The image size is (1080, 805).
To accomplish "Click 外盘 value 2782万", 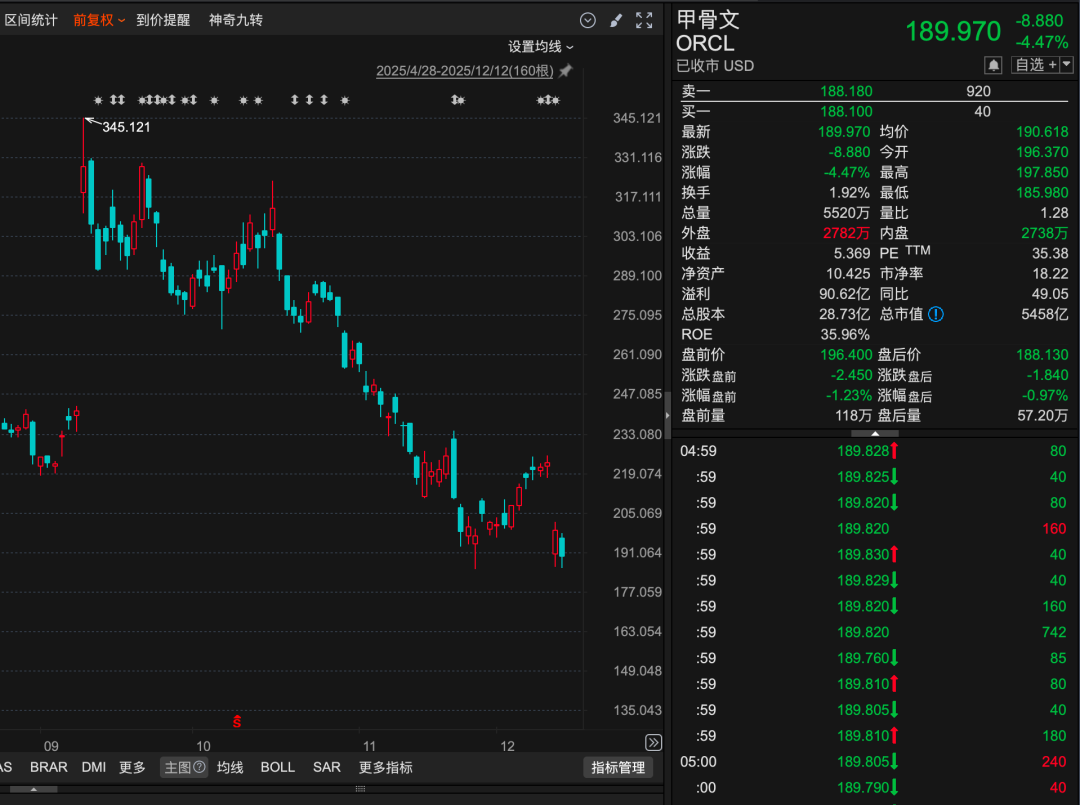I will [847, 233].
